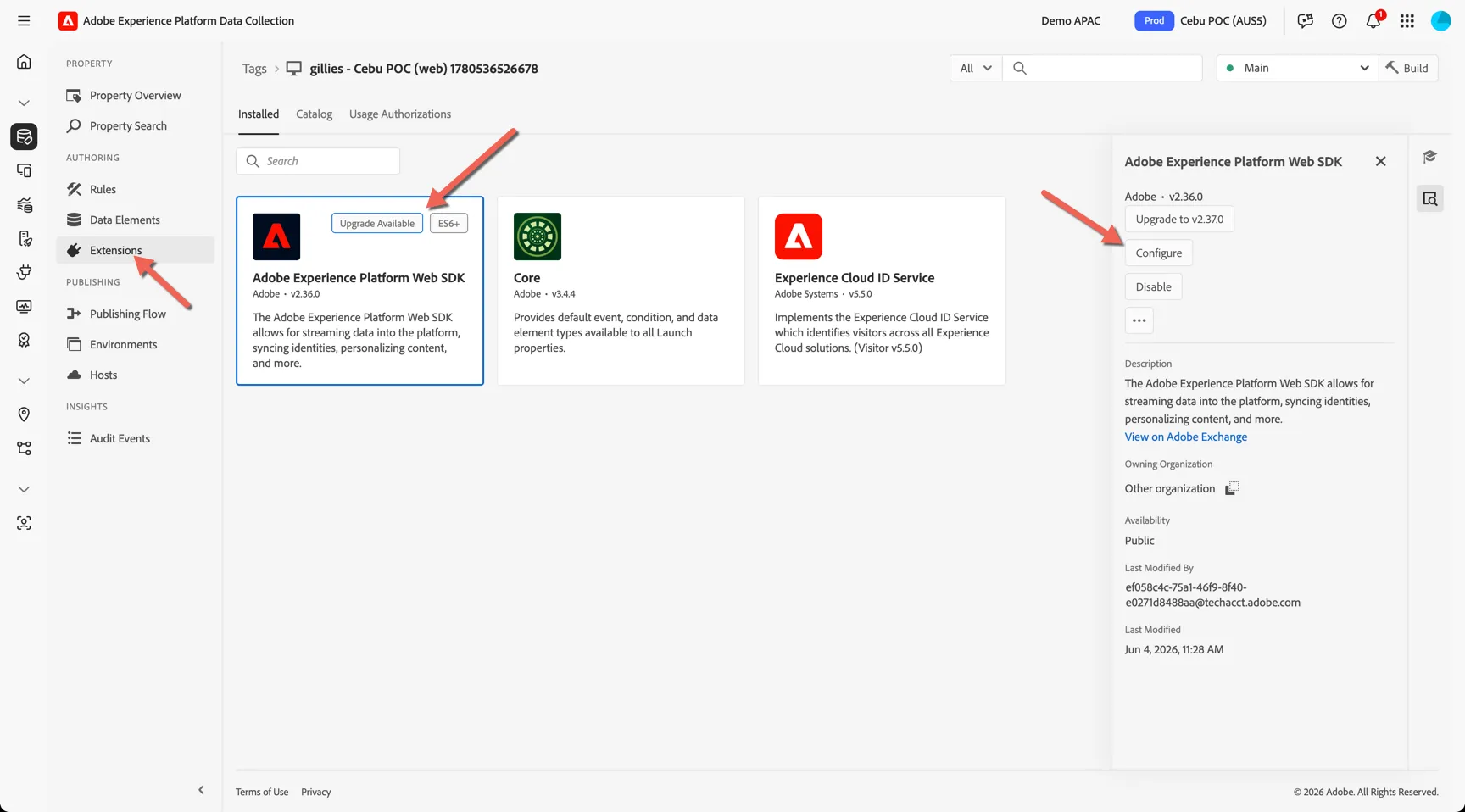The height and width of the screenshot is (812, 1465).
Task: Open View on Adobe Exchange link
Action: [1185, 437]
